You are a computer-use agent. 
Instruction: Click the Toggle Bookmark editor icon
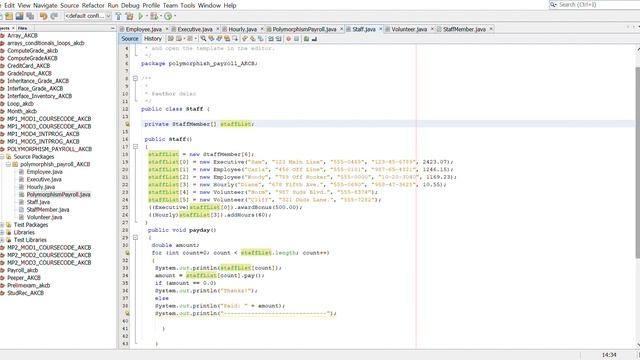[260, 39]
